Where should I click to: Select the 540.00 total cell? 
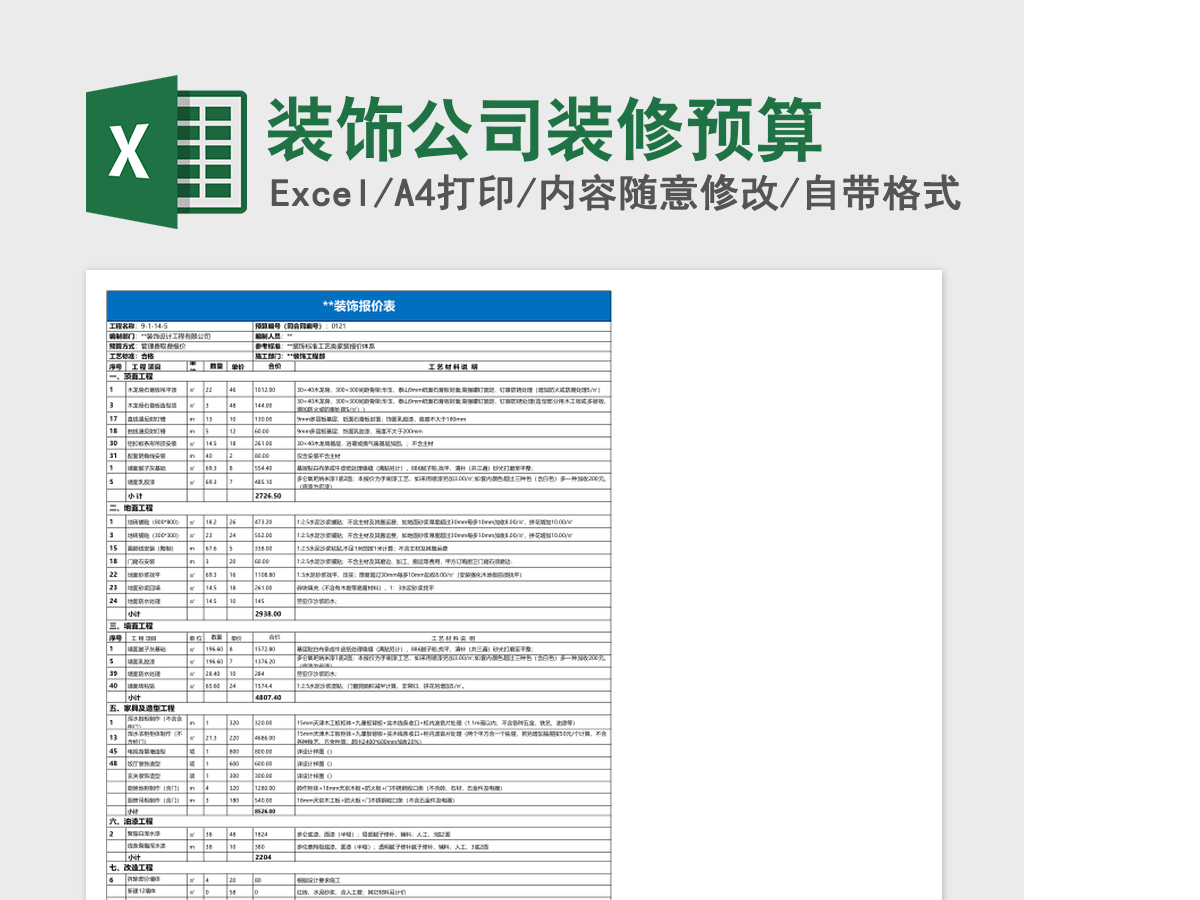pyautogui.click(x=273, y=800)
